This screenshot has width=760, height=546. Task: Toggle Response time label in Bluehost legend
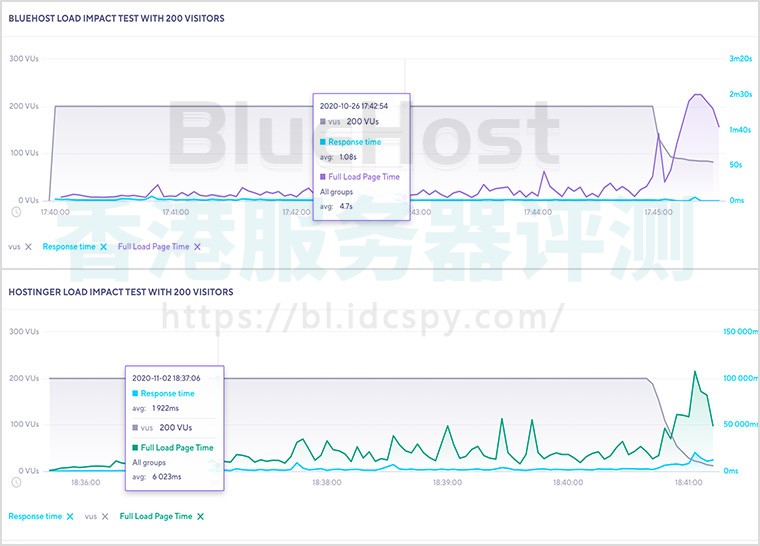click(68, 246)
